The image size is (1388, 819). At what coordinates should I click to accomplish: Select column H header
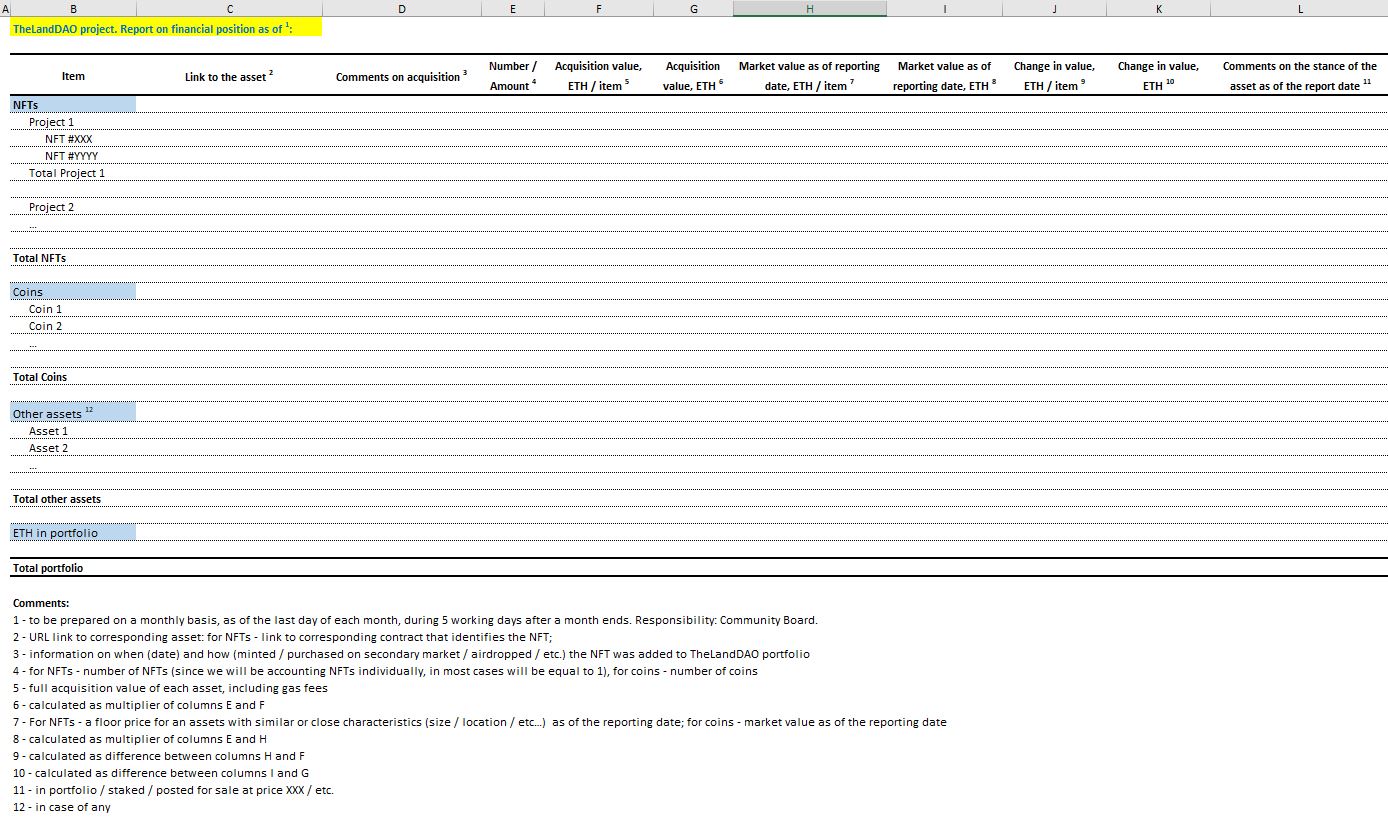(809, 9)
